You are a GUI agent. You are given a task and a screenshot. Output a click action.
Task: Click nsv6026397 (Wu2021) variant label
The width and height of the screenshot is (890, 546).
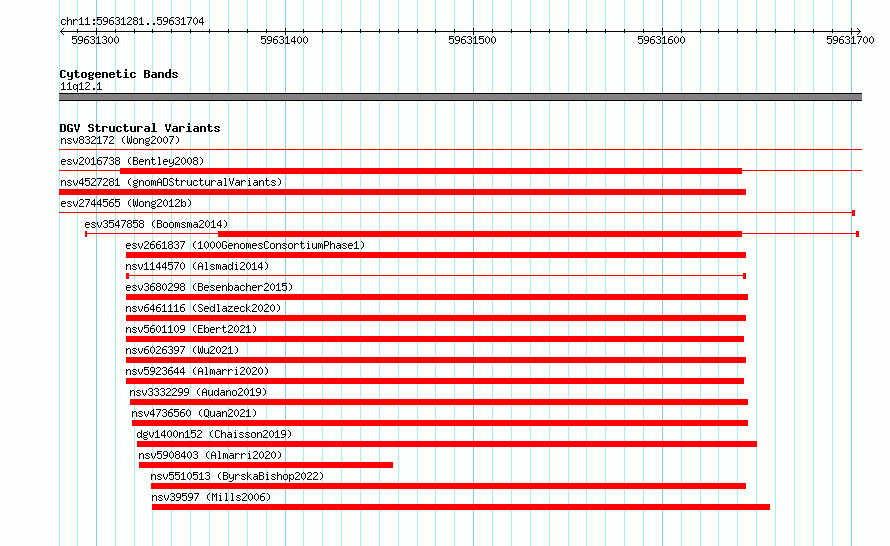click(182, 350)
